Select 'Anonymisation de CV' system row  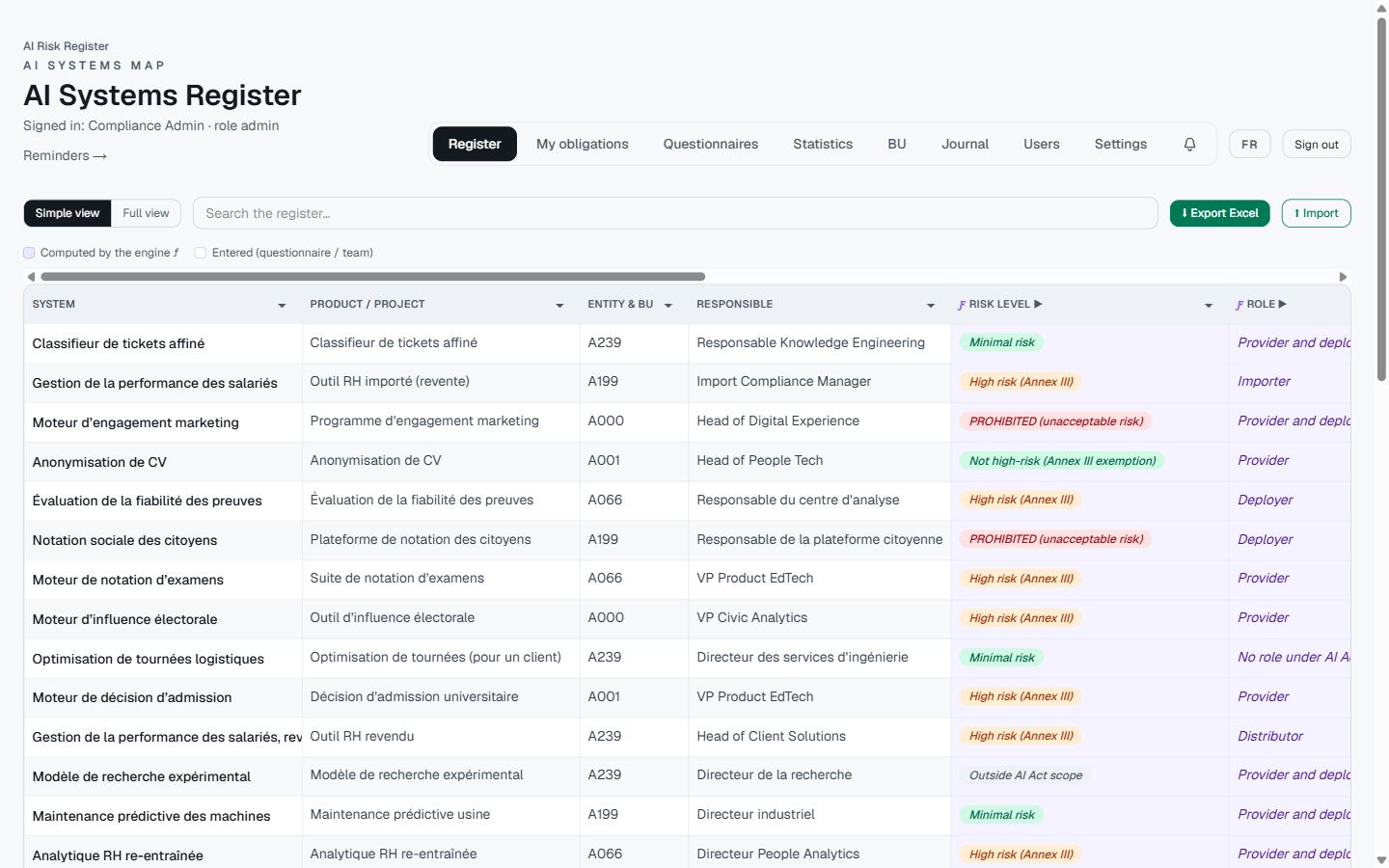[99, 462]
